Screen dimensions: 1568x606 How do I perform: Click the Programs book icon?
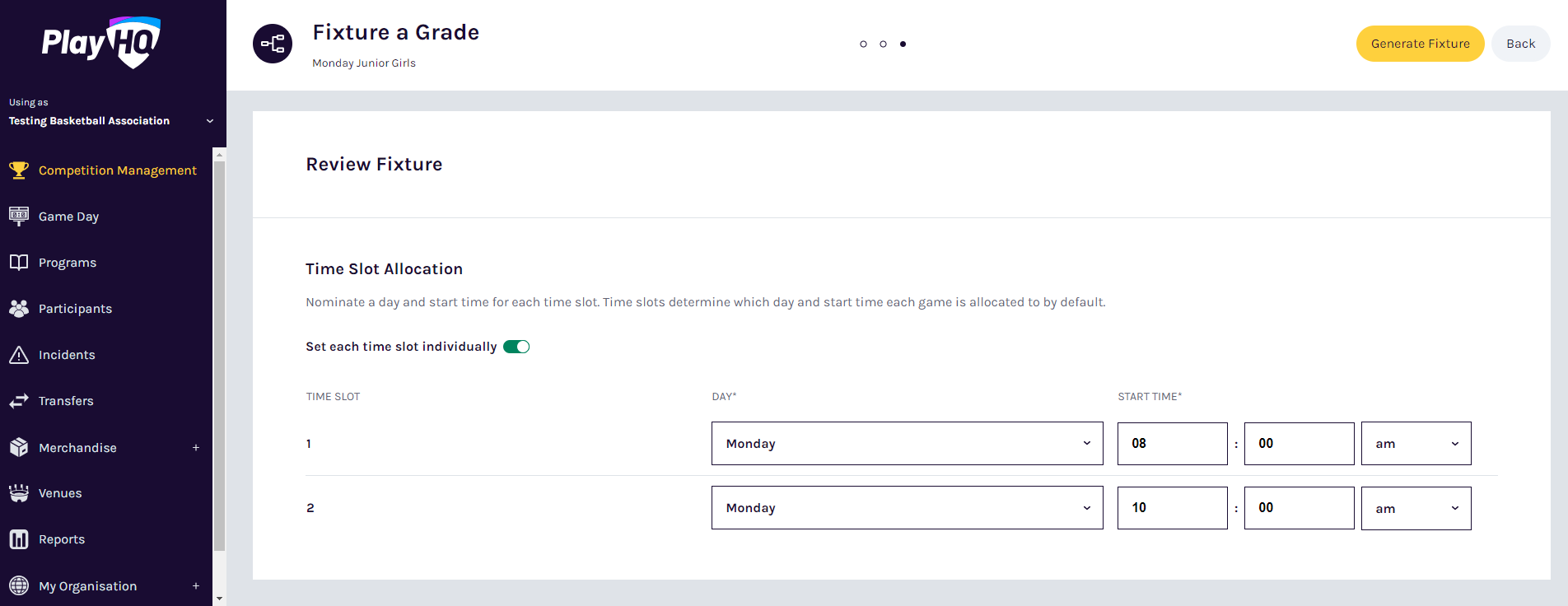coord(18,263)
